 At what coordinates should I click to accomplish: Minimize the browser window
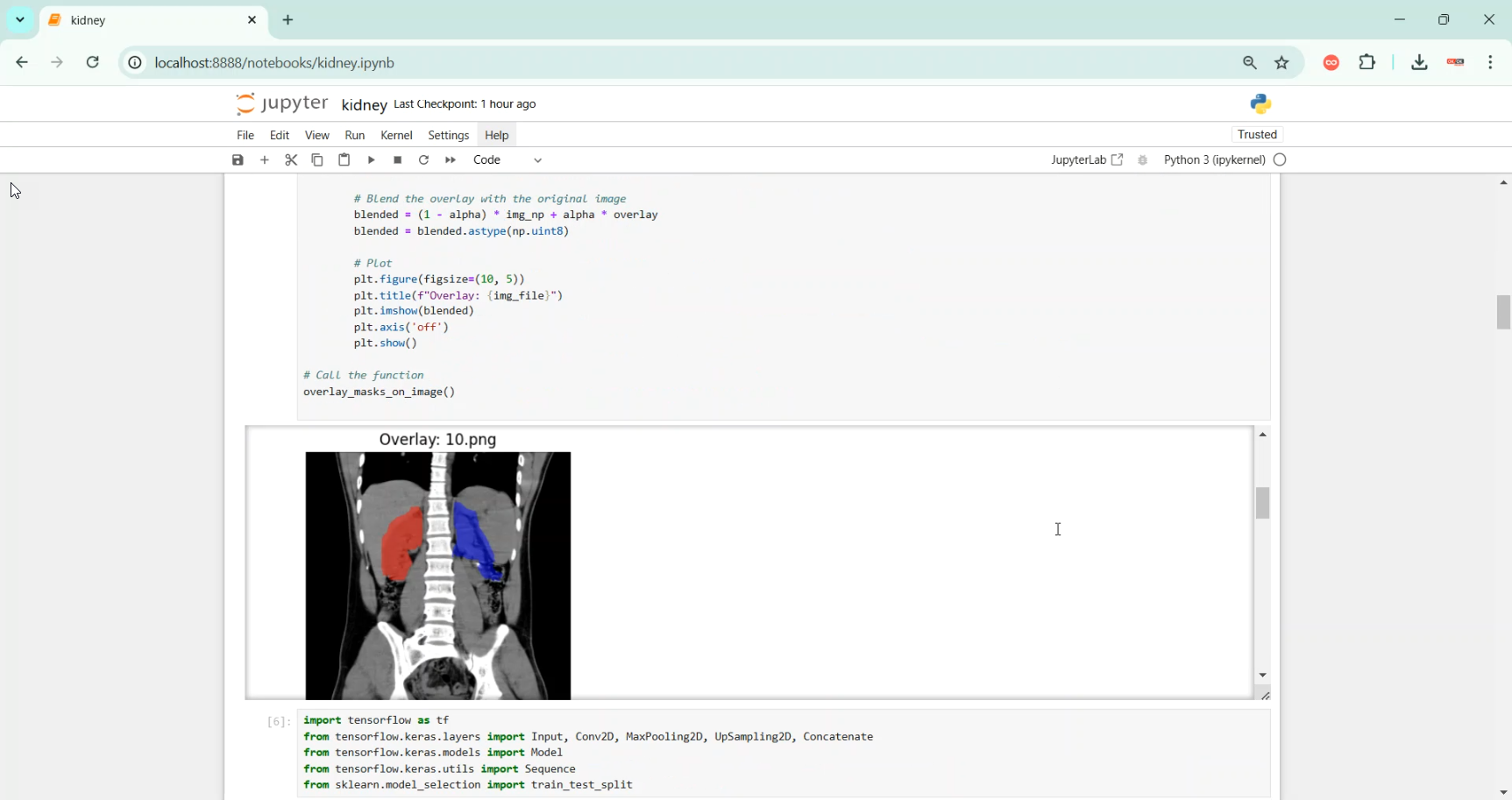[x=1400, y=20]
